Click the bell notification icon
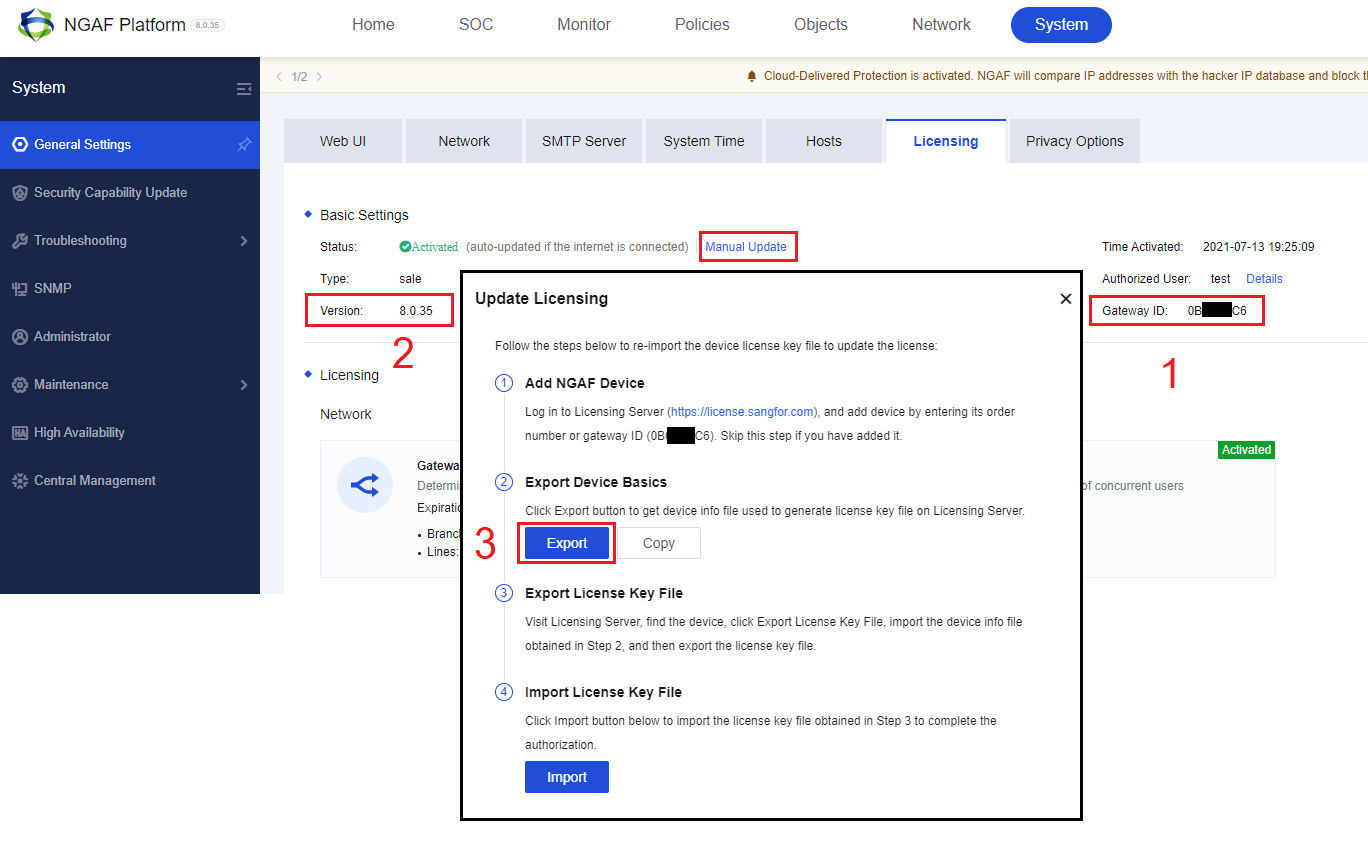Viewport: 1368px width, 842px height. (752, 76)
